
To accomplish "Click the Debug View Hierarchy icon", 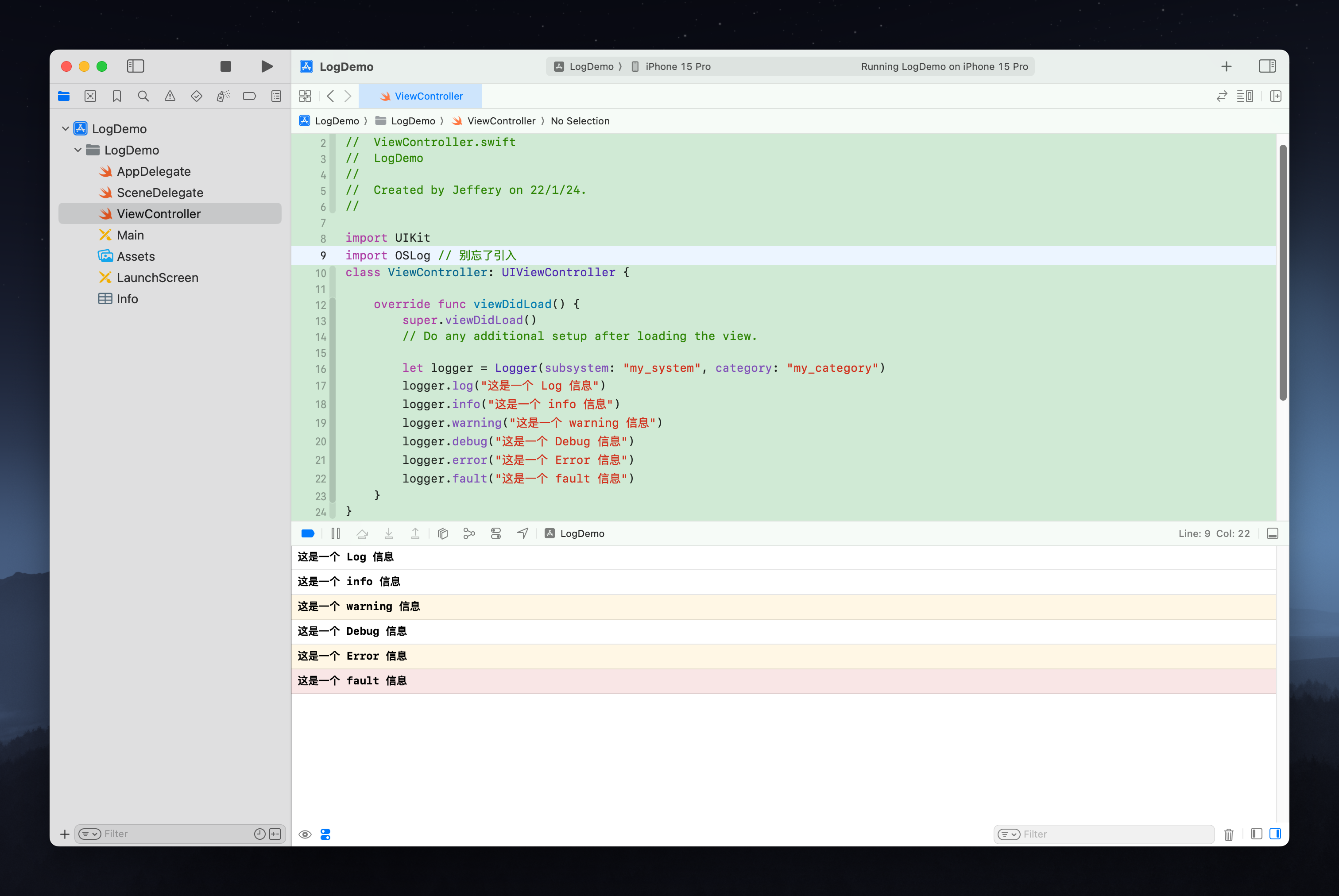I will tap(442, 533).
